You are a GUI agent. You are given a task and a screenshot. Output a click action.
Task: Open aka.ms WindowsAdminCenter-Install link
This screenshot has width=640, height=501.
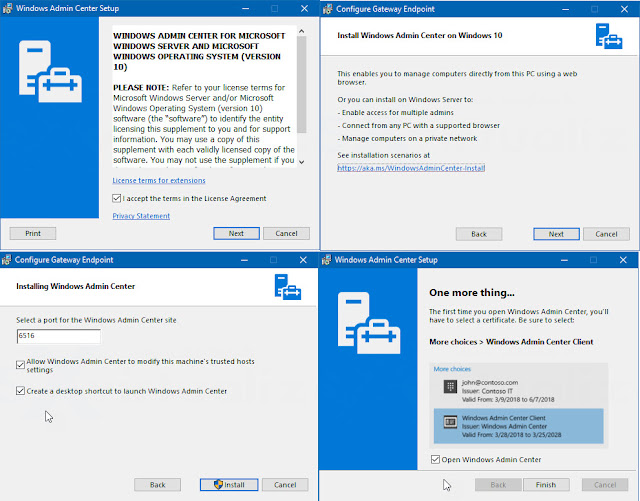[x=411, y=168]
